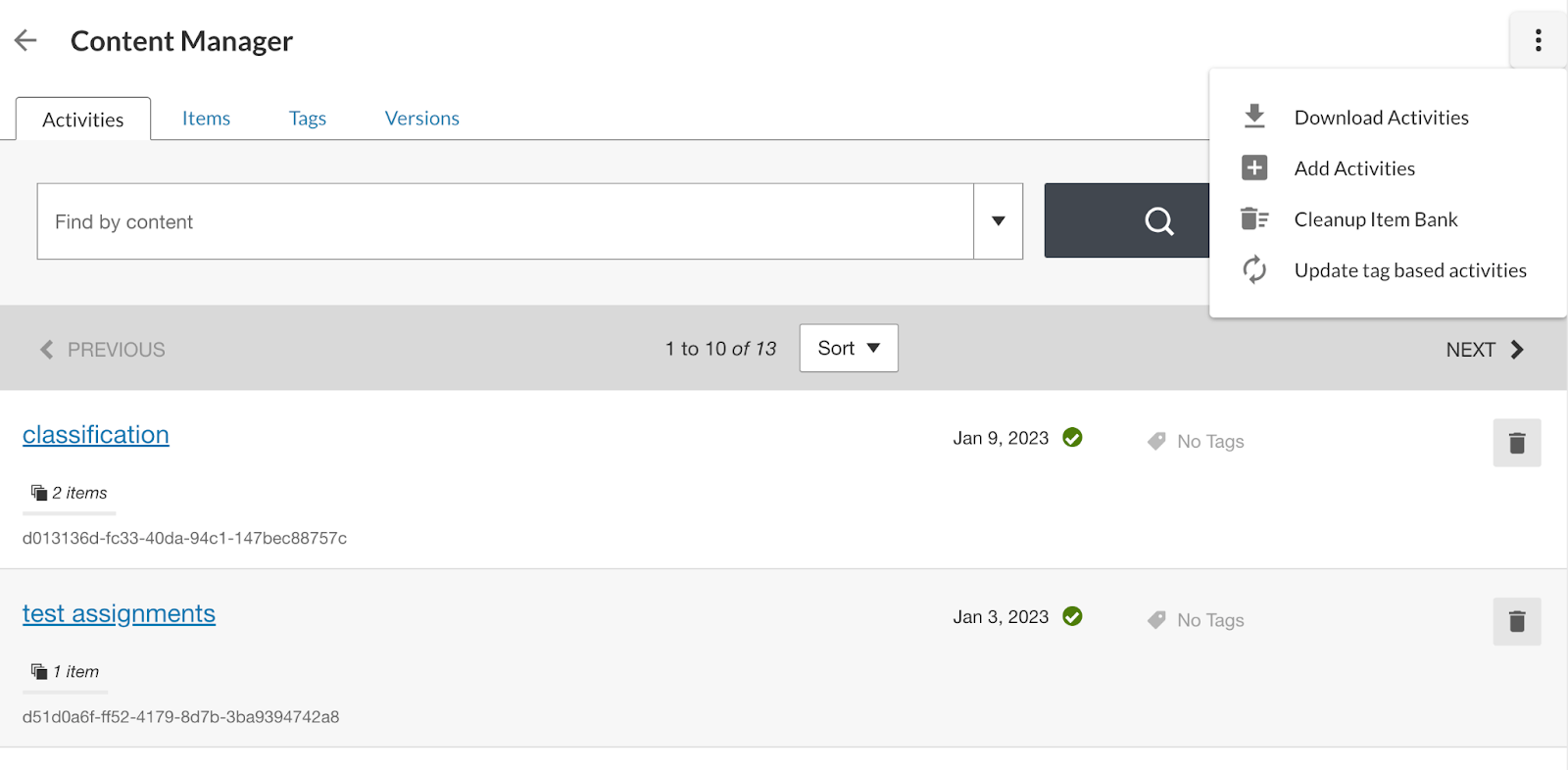1568x770 pixels.
Task: Open the test assignments activity link
Action: click(119, 613)
